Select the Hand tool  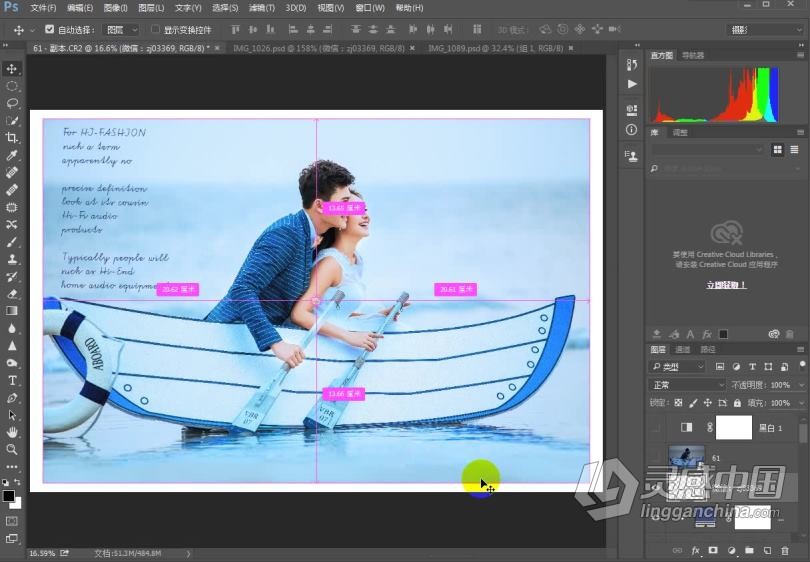tap(11, 432)
